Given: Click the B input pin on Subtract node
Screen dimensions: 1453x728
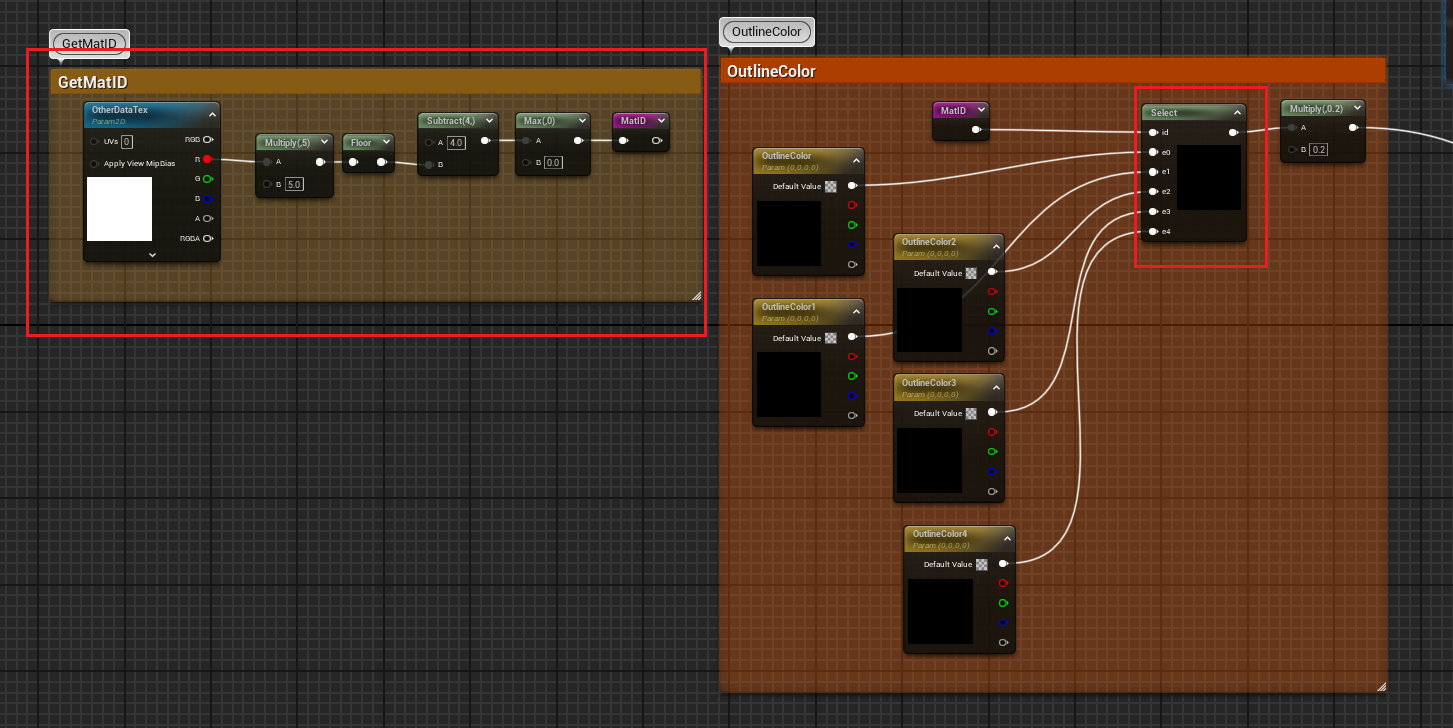Looking at the screenshot, I should tap(428, 164).
